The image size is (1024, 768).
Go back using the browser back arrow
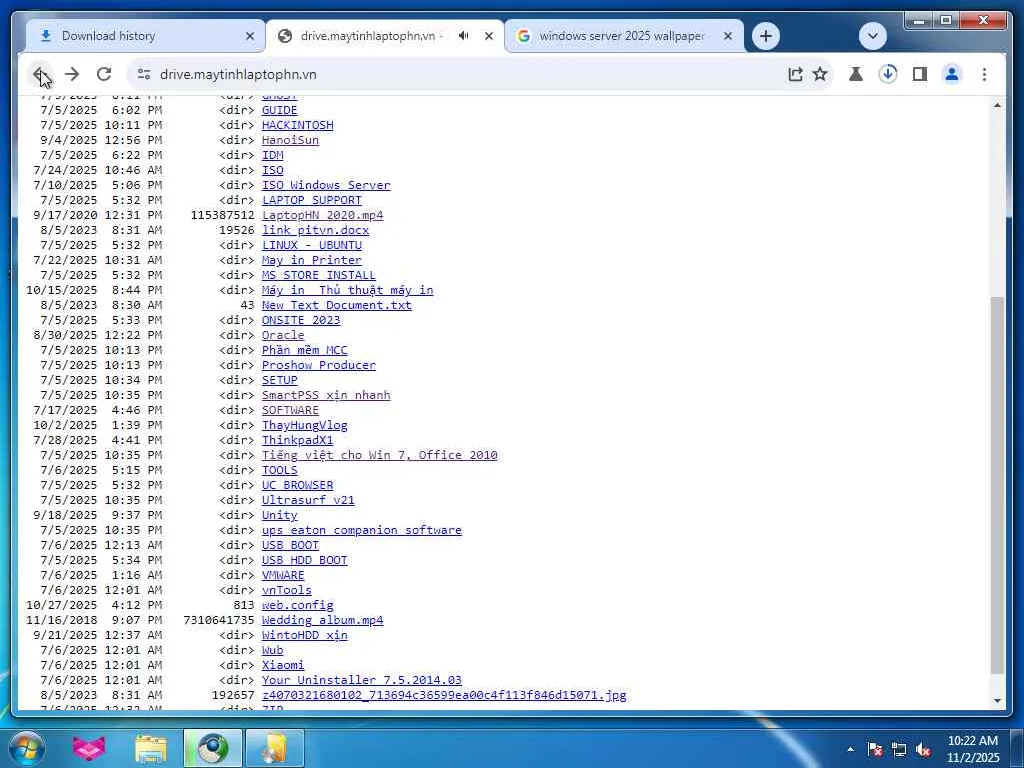click(x=40, y=74)
